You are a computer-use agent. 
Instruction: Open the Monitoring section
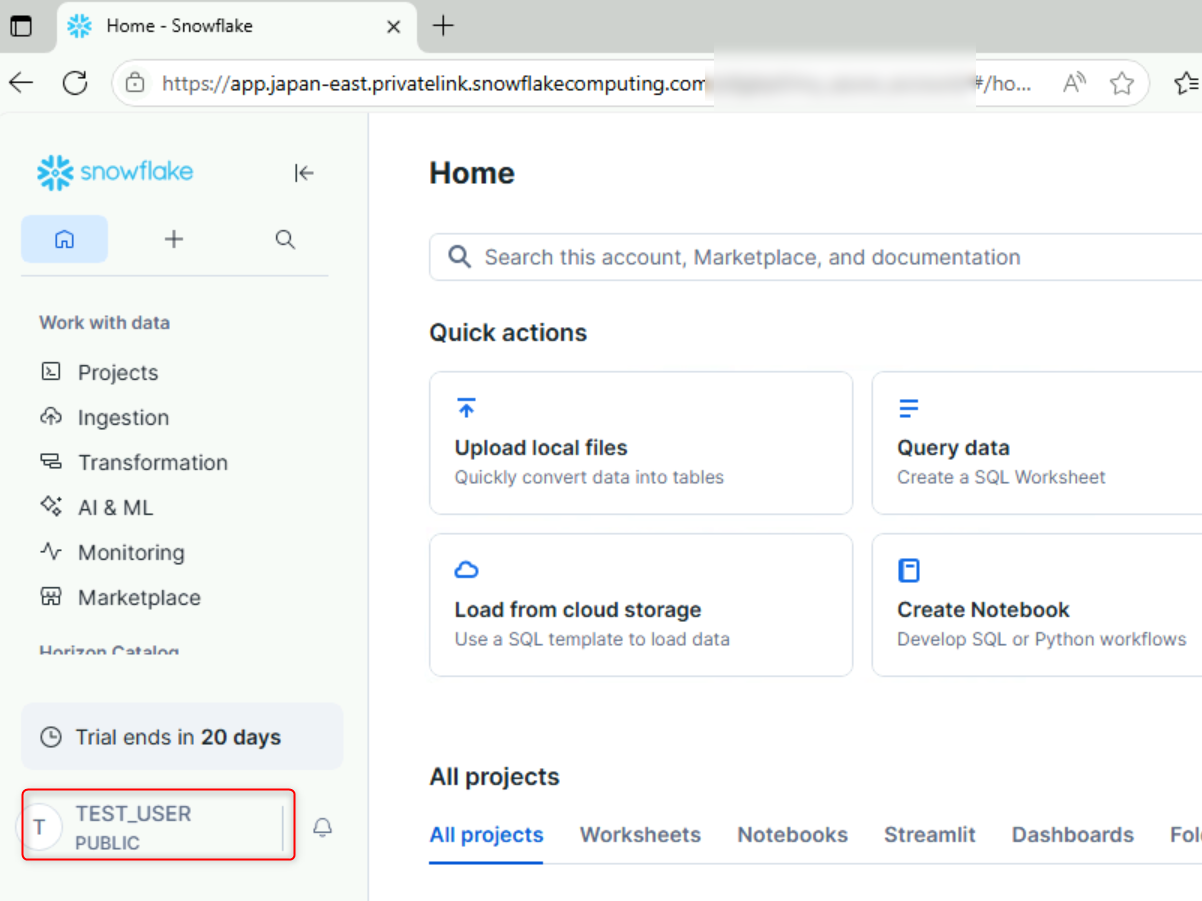(x=130, y=552)
